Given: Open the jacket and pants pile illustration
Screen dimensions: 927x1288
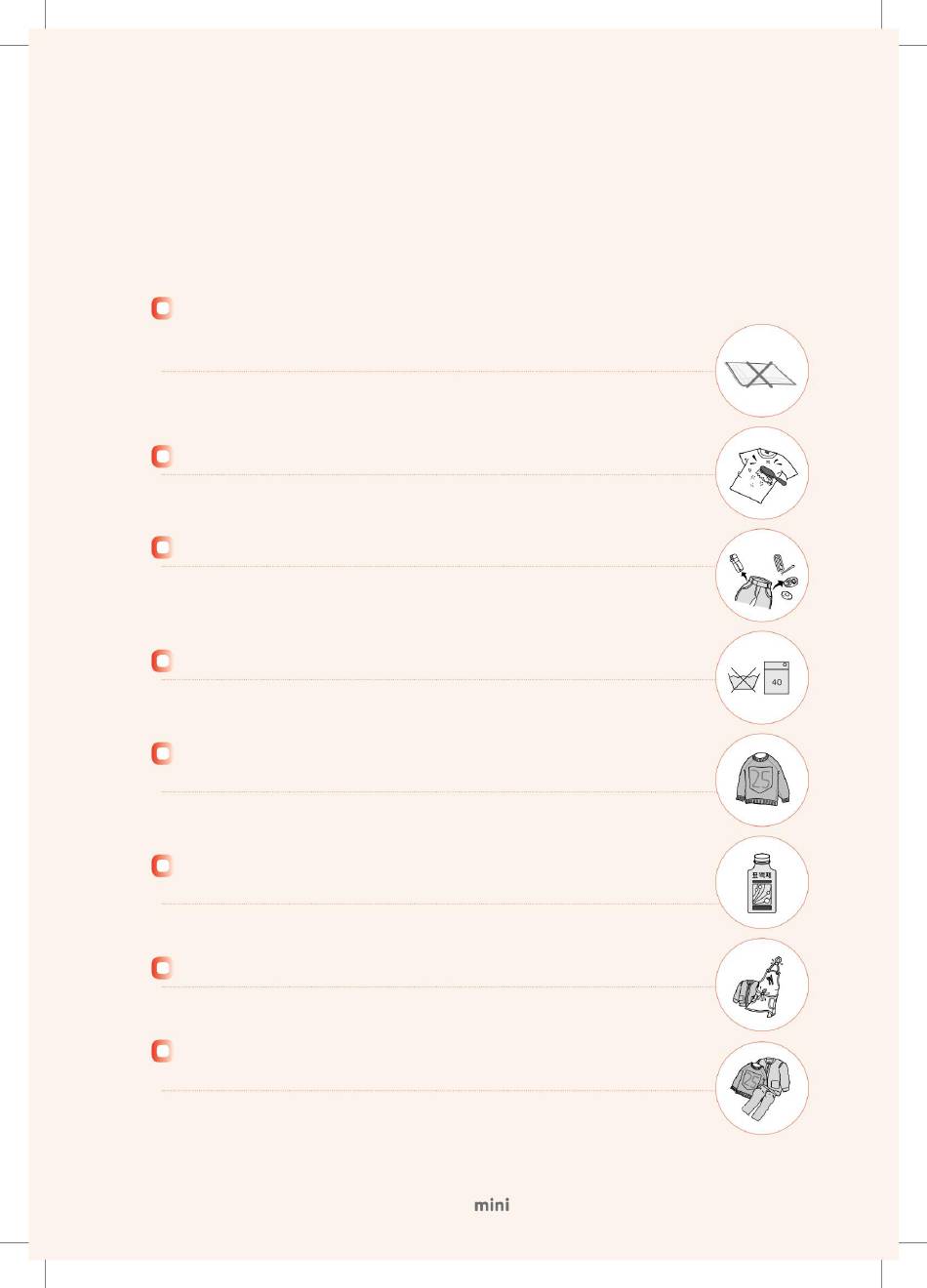Looking at the screenshot, I should (x=761, y=1088).
